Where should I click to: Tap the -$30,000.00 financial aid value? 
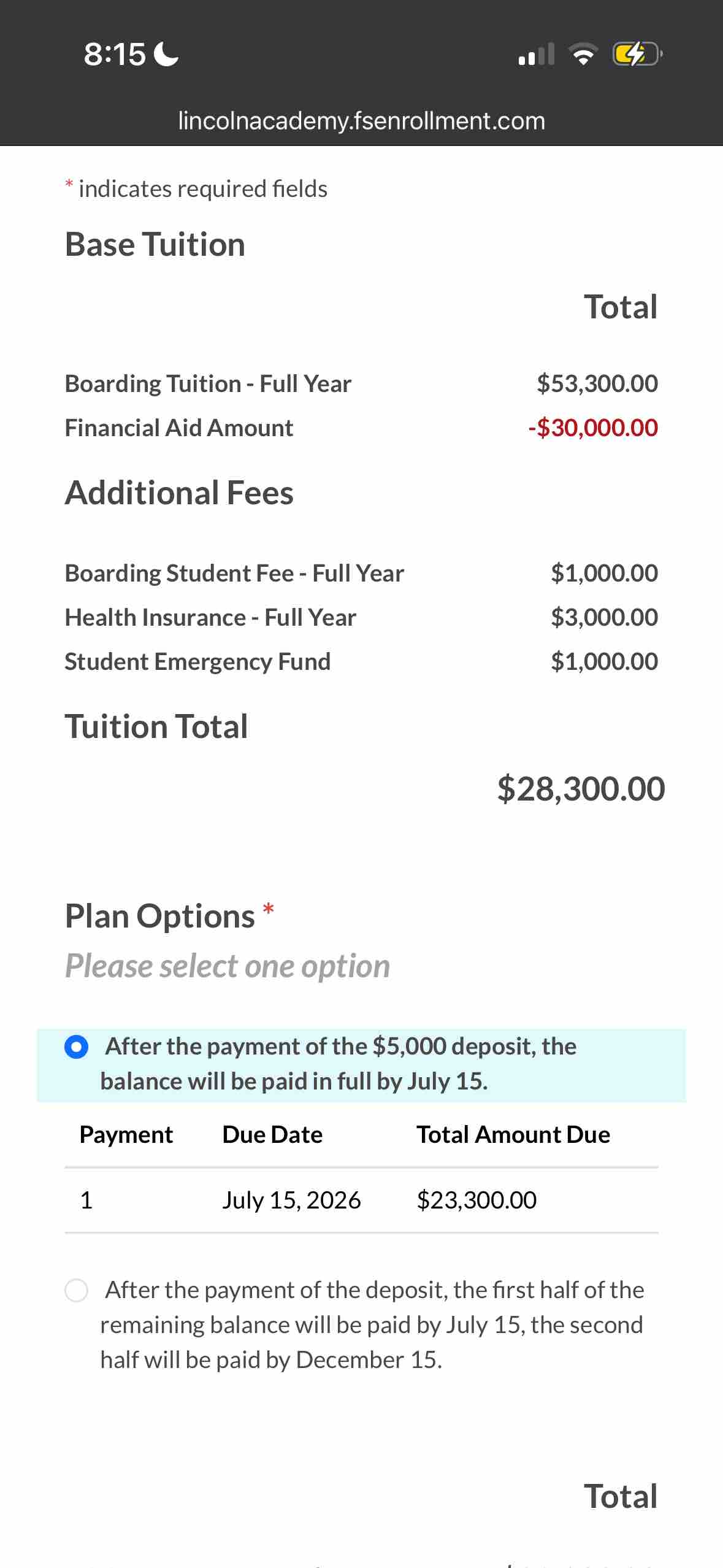pyautogui.click(x=593, y=428)
